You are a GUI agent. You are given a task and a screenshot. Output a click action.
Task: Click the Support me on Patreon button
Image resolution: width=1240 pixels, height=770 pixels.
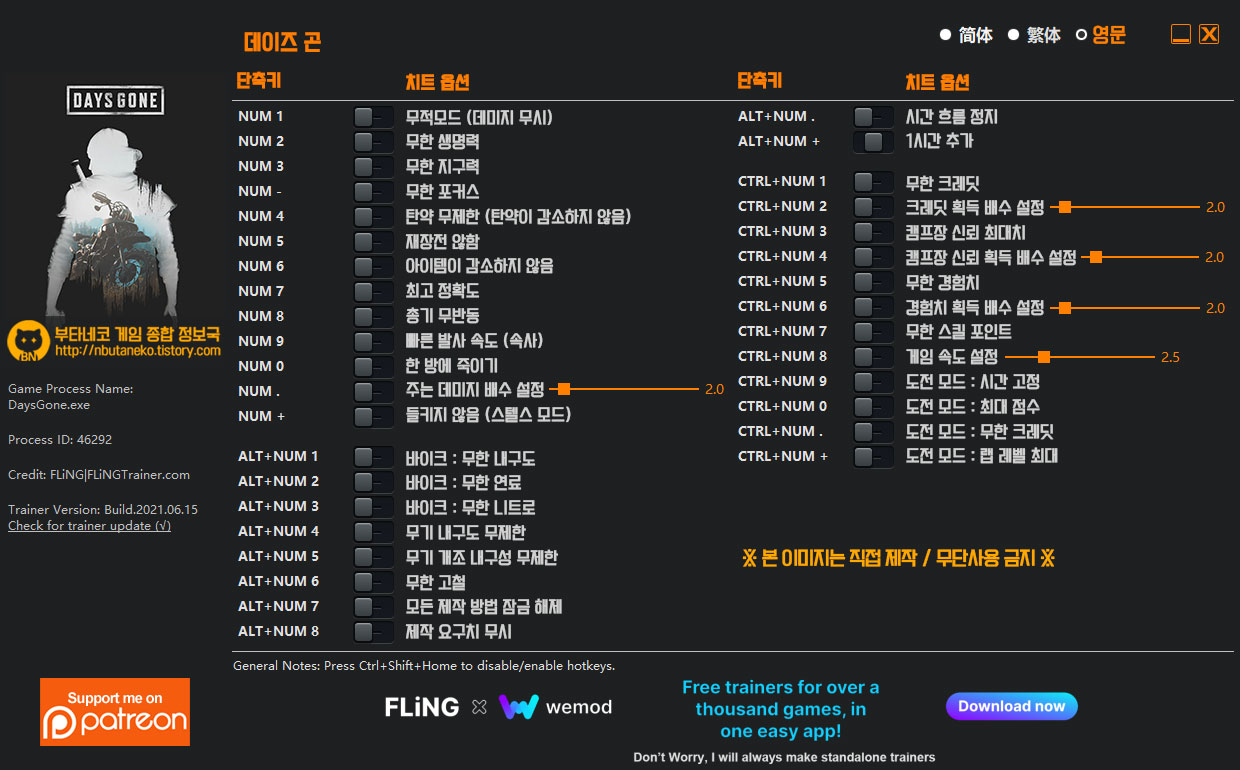point(115,712)
